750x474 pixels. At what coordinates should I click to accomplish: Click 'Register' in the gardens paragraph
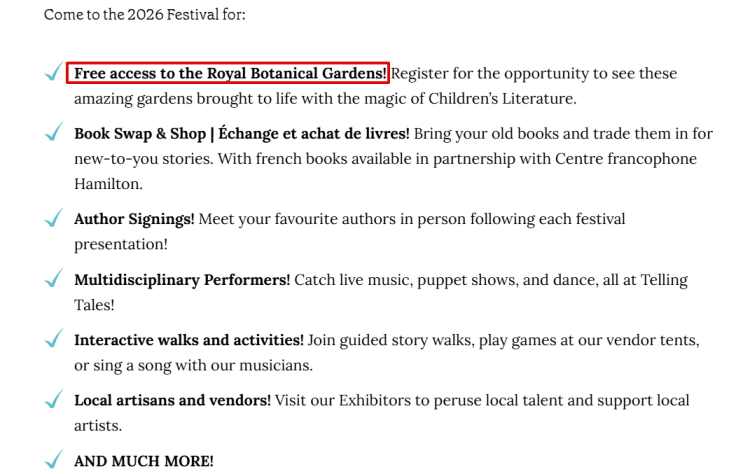coord(419,74)
